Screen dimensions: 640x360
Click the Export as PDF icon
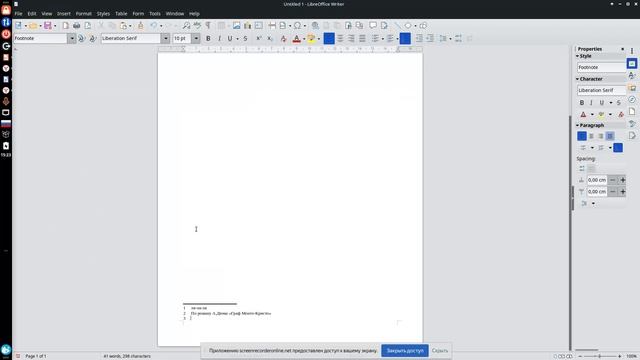(x=65, y=26)
